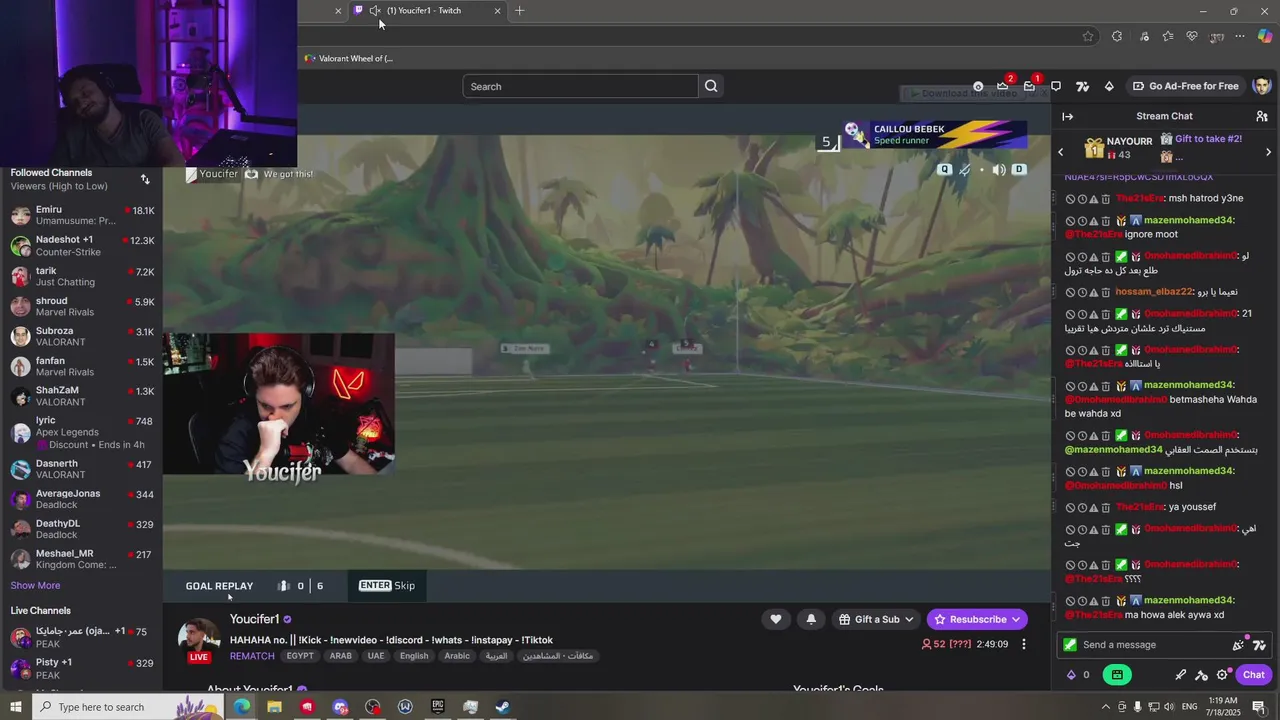Bookmark this page with the star icon

tap(1087, 36)
